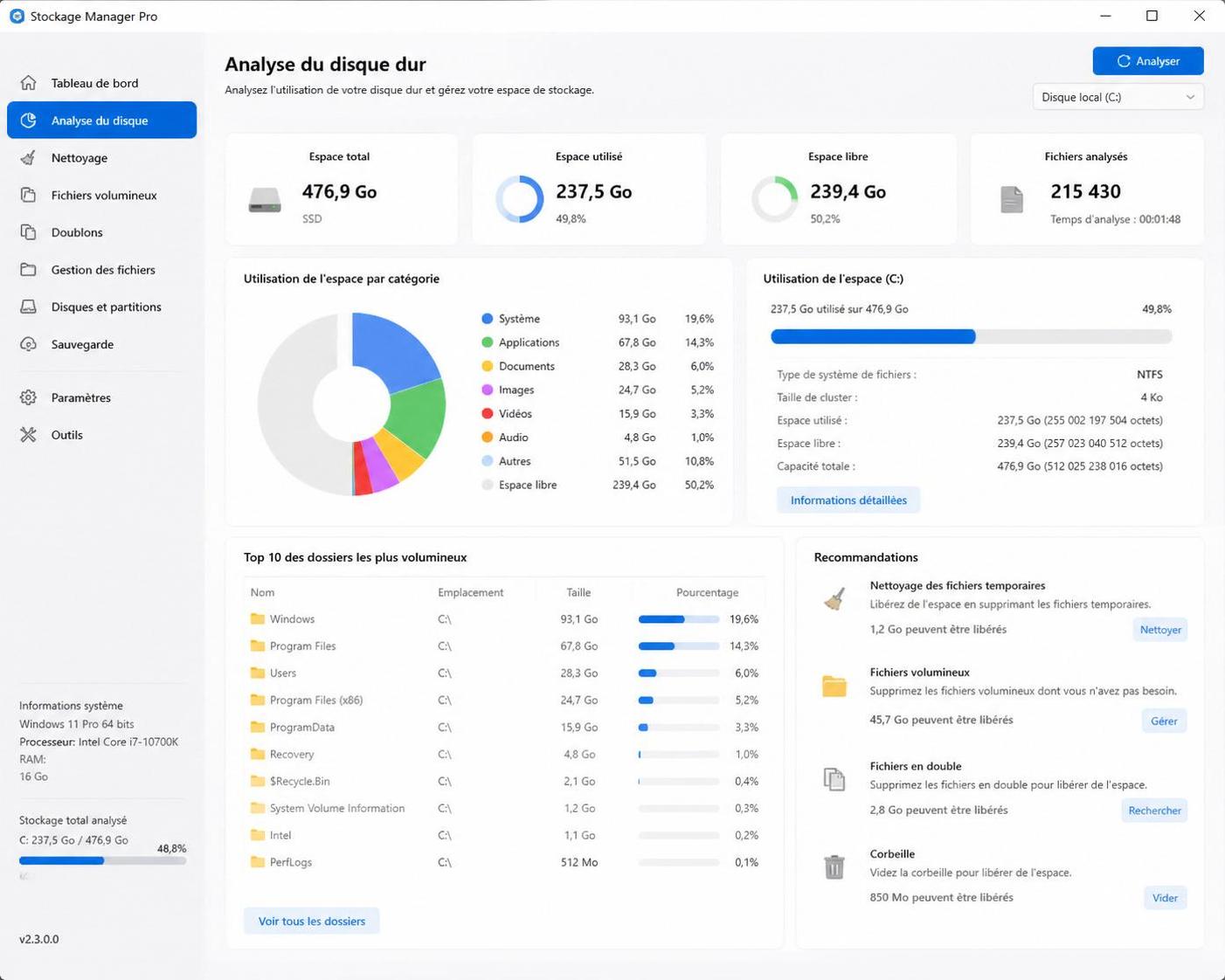
Task: Click the Windows row percentage bar
Action: point(679,619)
